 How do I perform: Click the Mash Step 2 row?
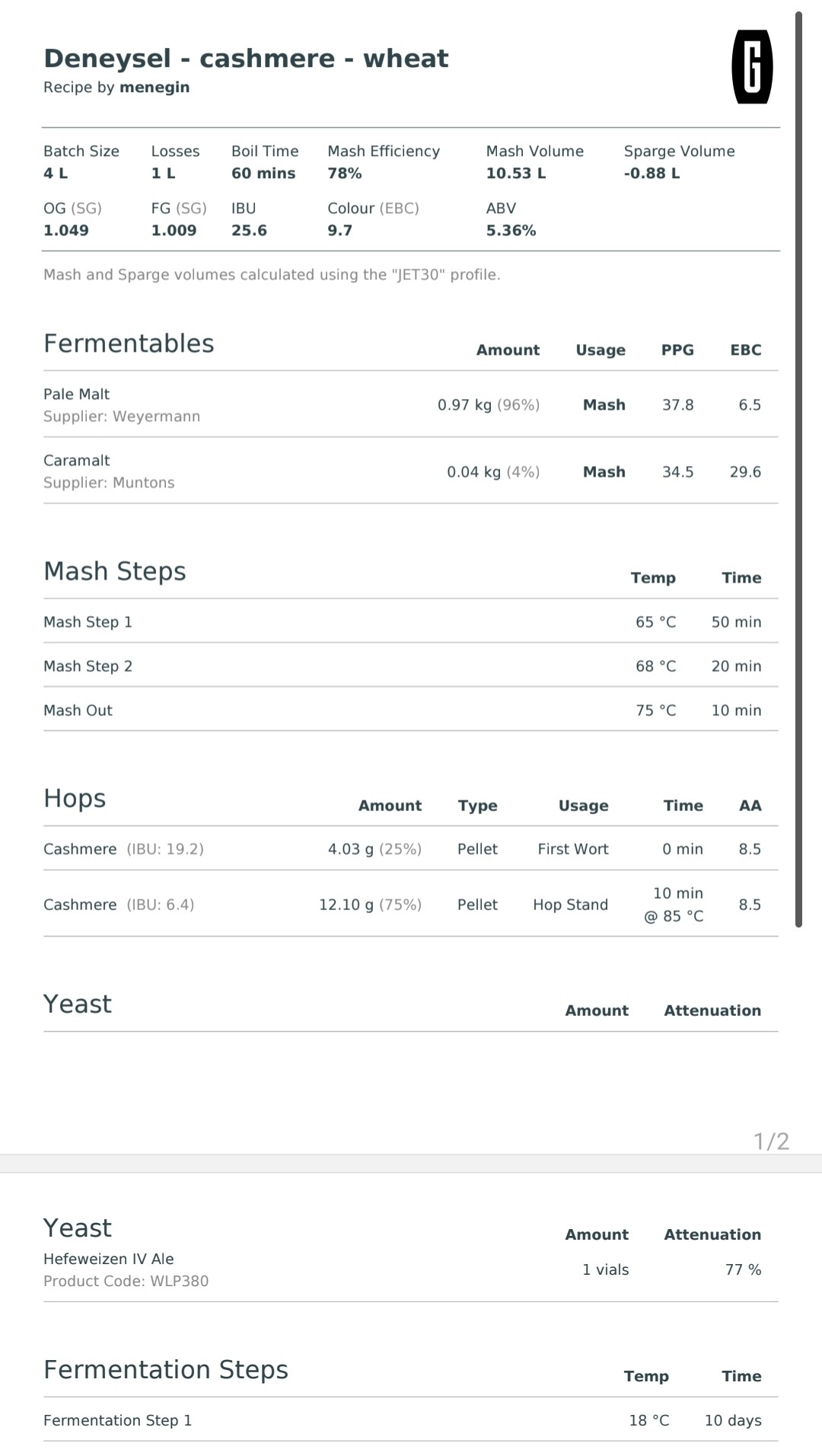pos(410,666)
